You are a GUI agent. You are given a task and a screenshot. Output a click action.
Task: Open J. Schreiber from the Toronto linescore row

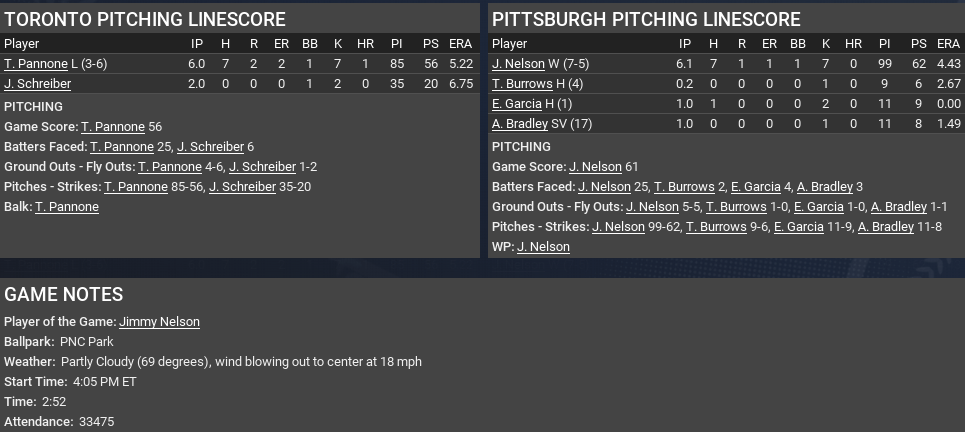point(37,84)
